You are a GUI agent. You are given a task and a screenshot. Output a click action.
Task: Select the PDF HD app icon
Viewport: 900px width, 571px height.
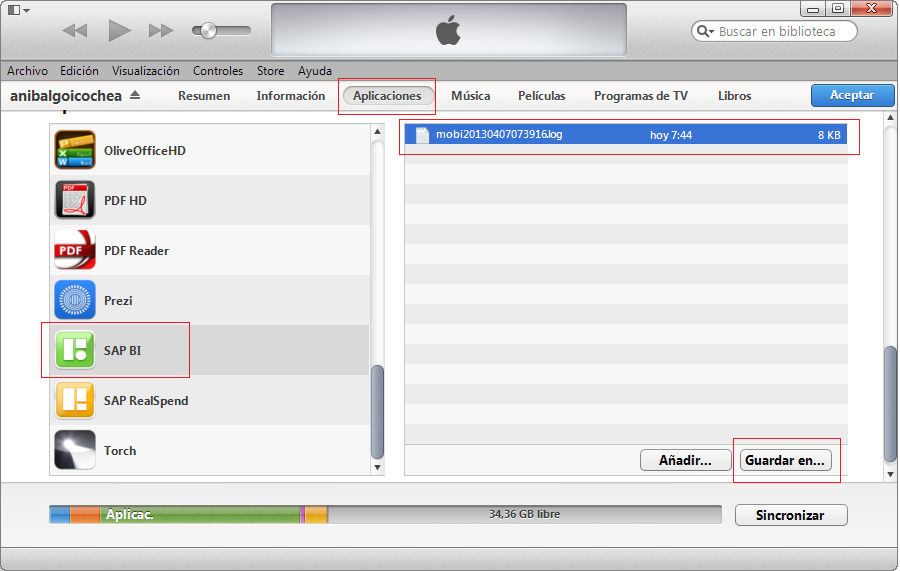(x=75, y=201)
